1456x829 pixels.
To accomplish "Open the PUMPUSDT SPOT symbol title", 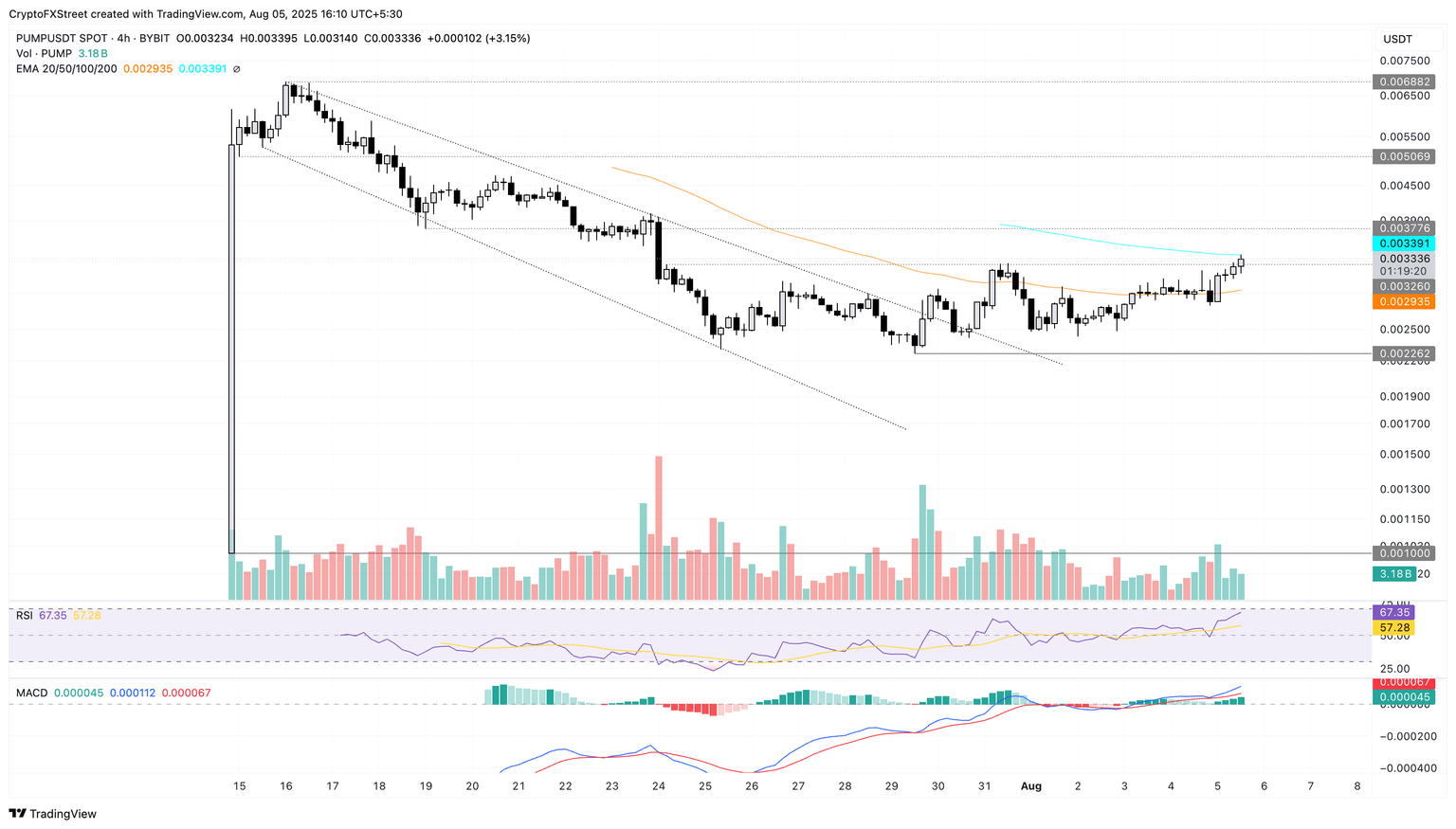I will pos(64,39).
